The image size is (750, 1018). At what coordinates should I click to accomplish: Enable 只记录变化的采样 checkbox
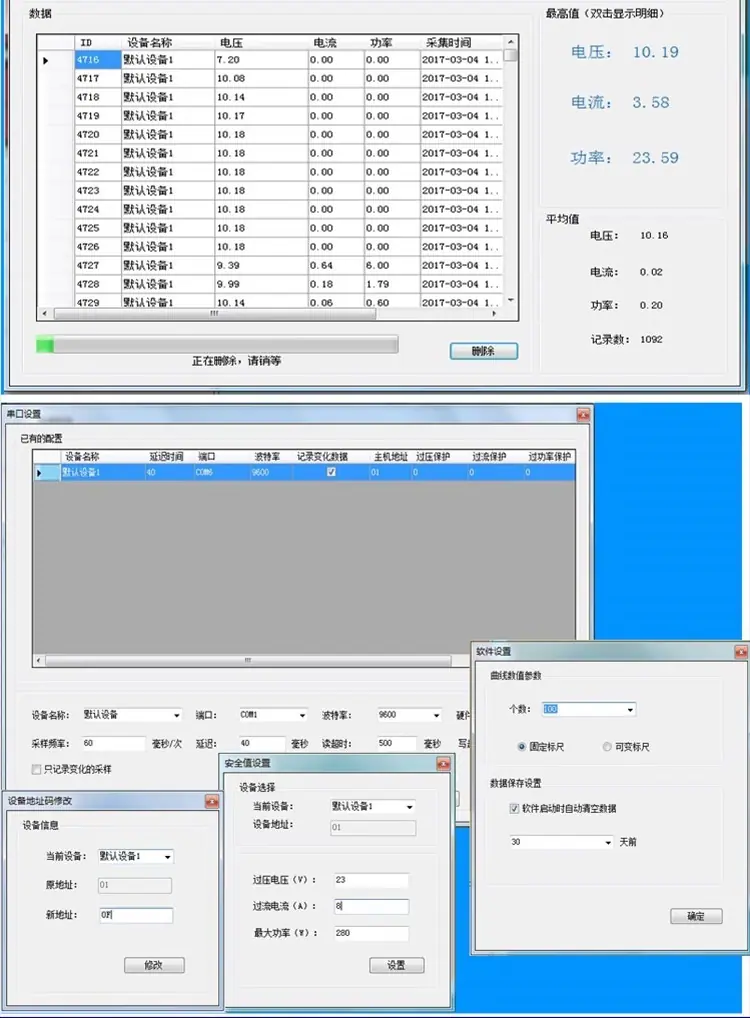[x=36, y=769]
